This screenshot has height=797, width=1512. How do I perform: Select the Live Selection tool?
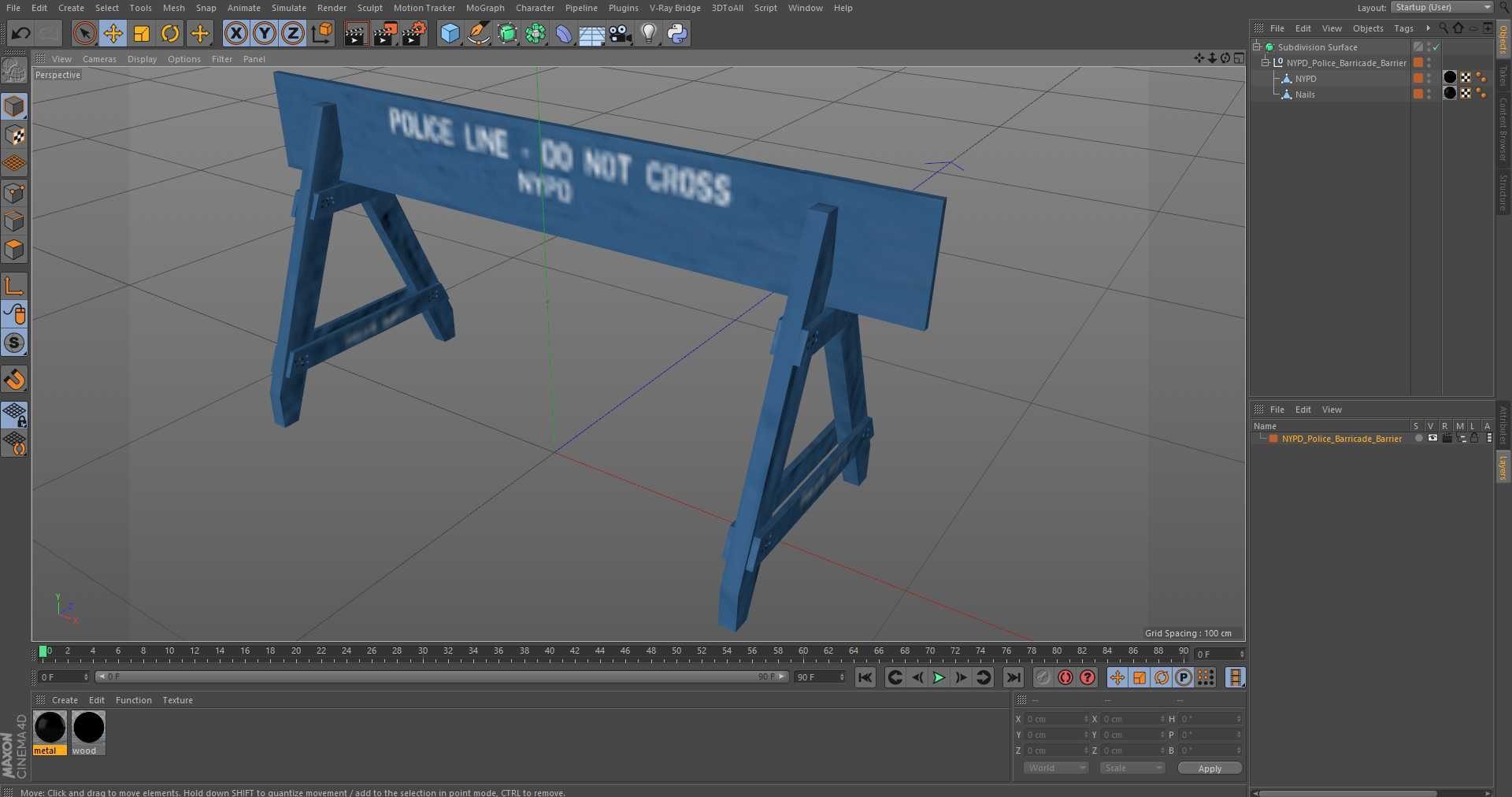[84, 33]
